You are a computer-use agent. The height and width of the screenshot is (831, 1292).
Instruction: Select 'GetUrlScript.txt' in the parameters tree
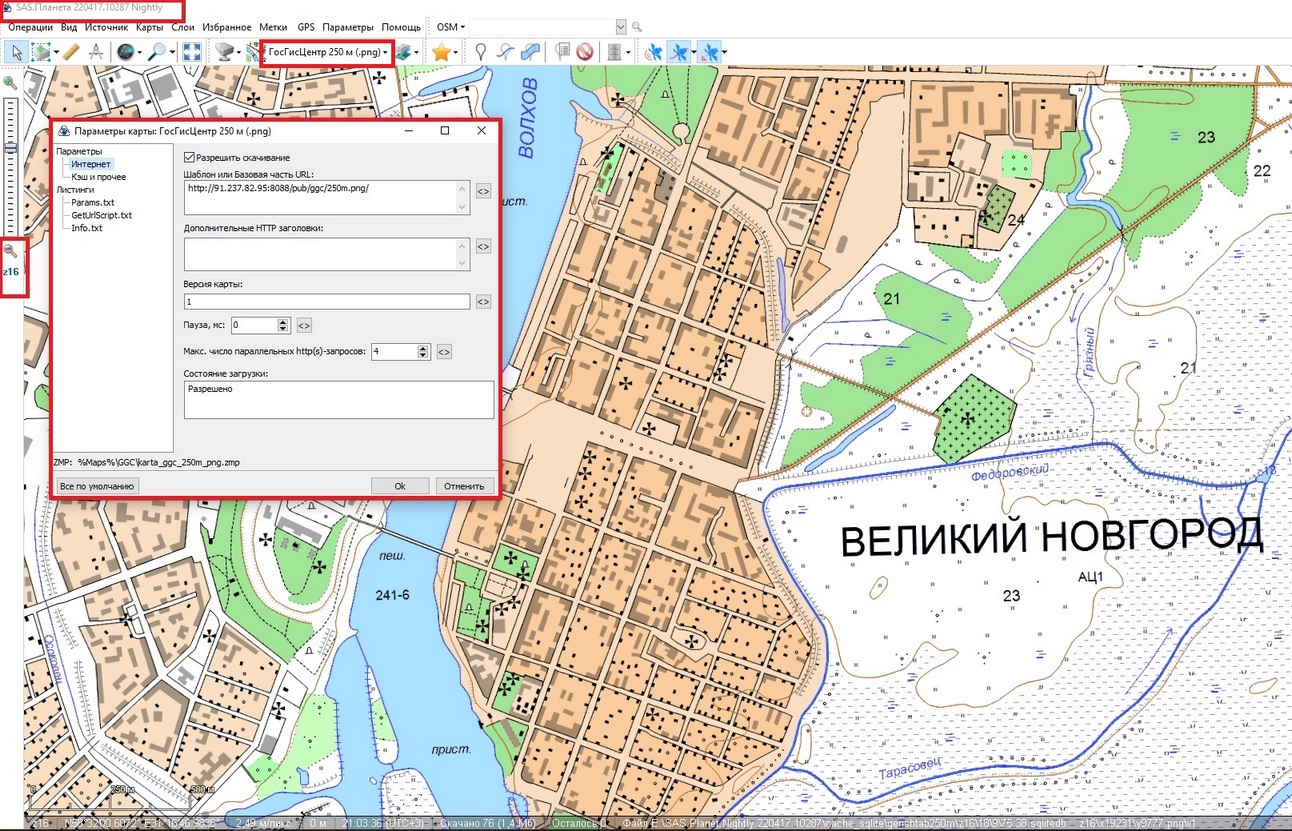101,215
